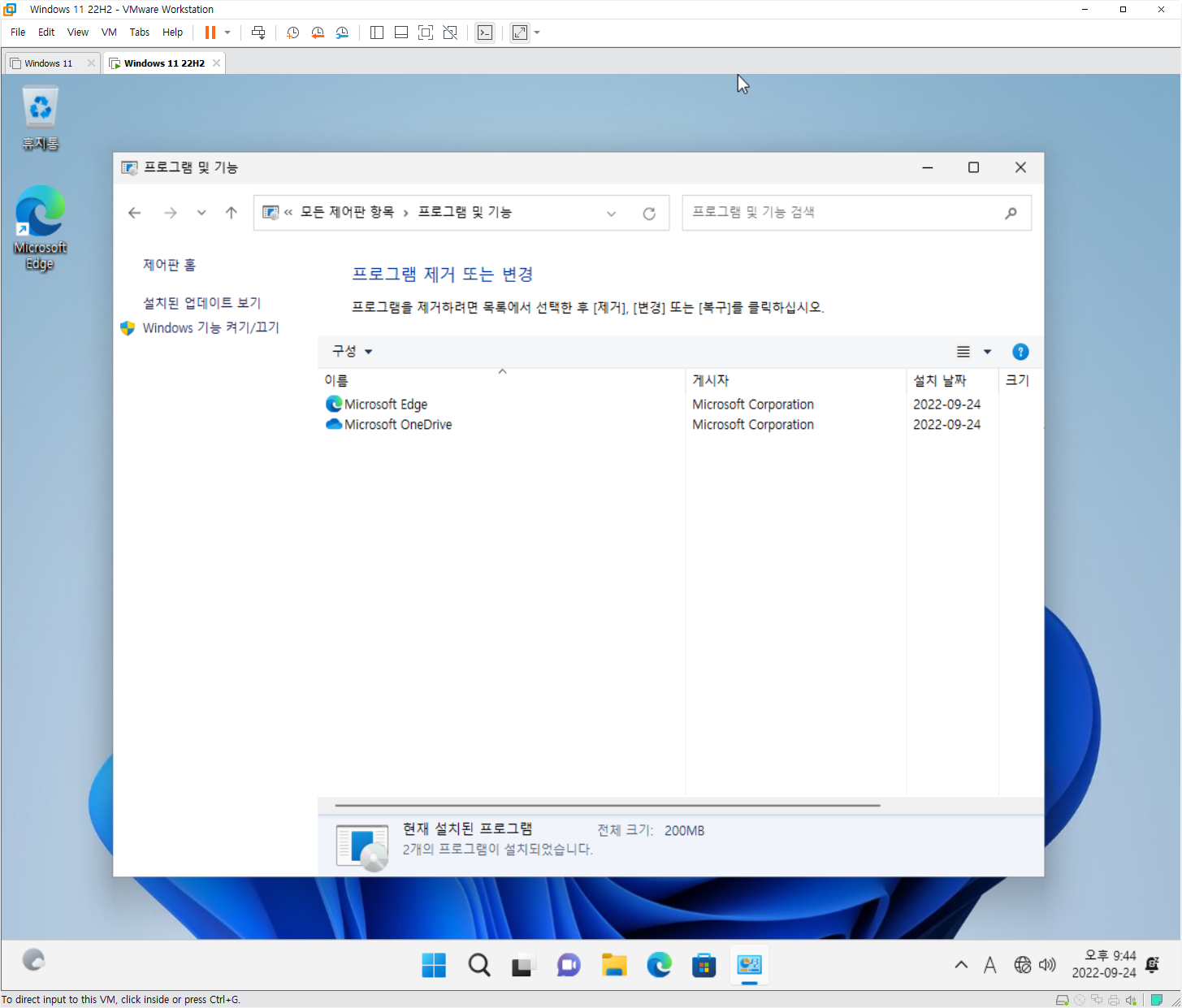The image size is (1182, 1008).
Task: Click the Send Ctrl+Alt+Del toolbar icon
Action: point(258,32)
